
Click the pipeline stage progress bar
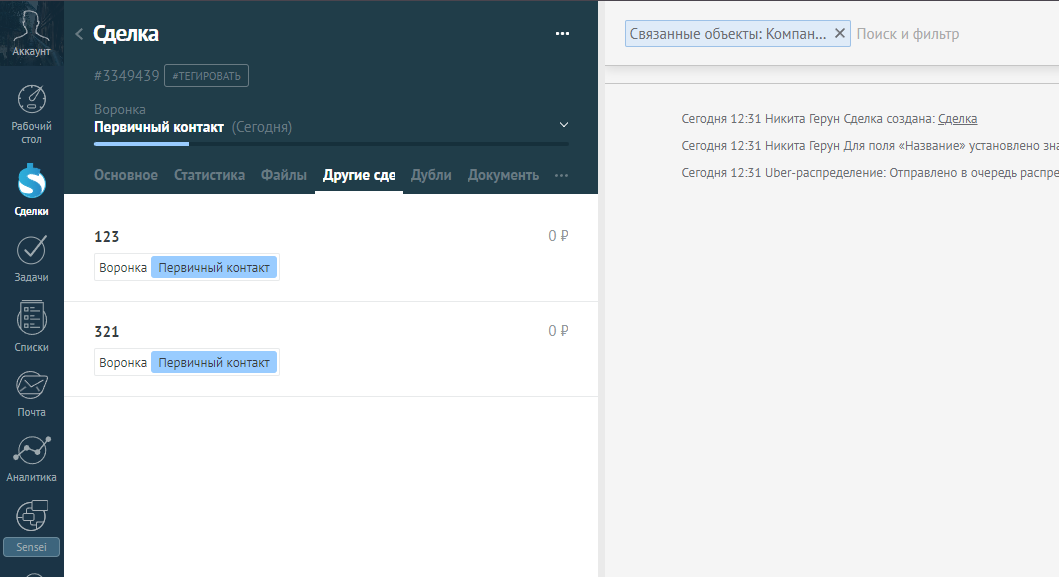[331, 144]
